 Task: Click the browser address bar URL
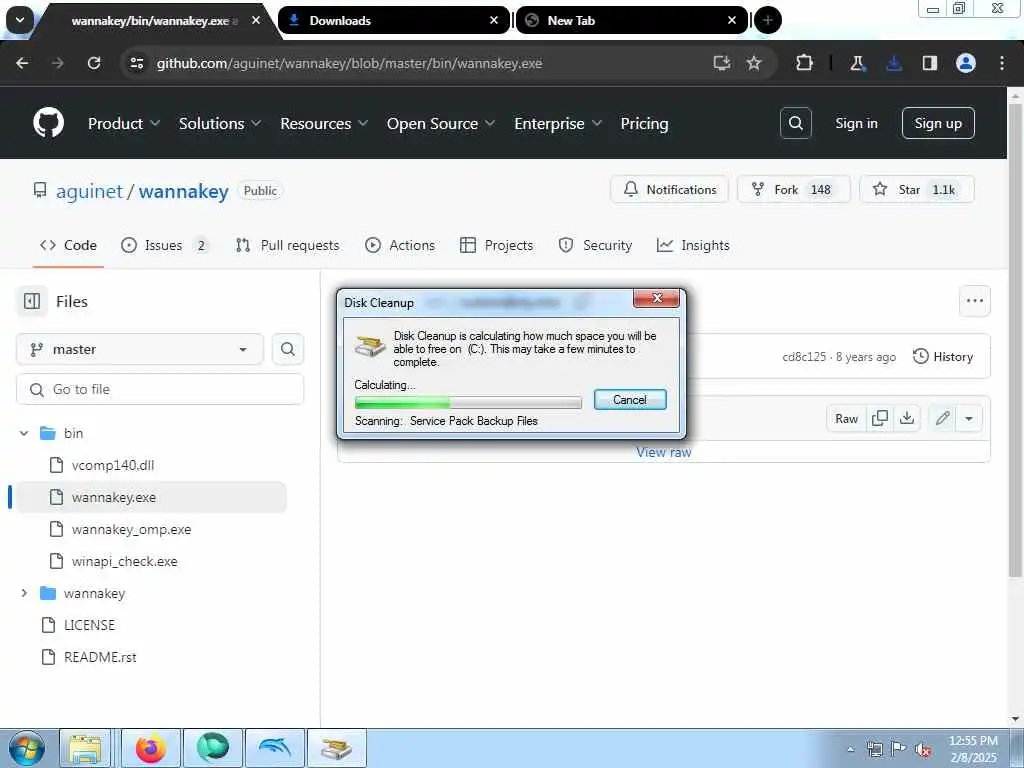pos(349,63)
